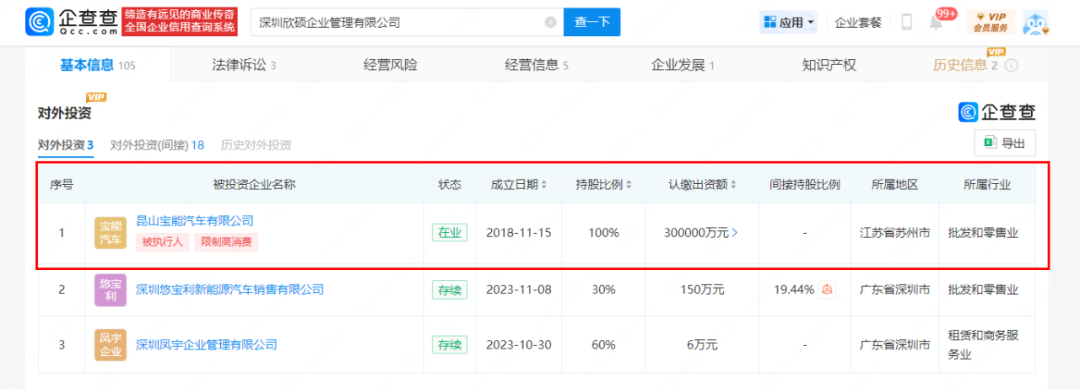The height and width of the screenshot is (389, 1080).
Task: Click the info icon beside 历史信息
Action: (x=1012, y=66)
